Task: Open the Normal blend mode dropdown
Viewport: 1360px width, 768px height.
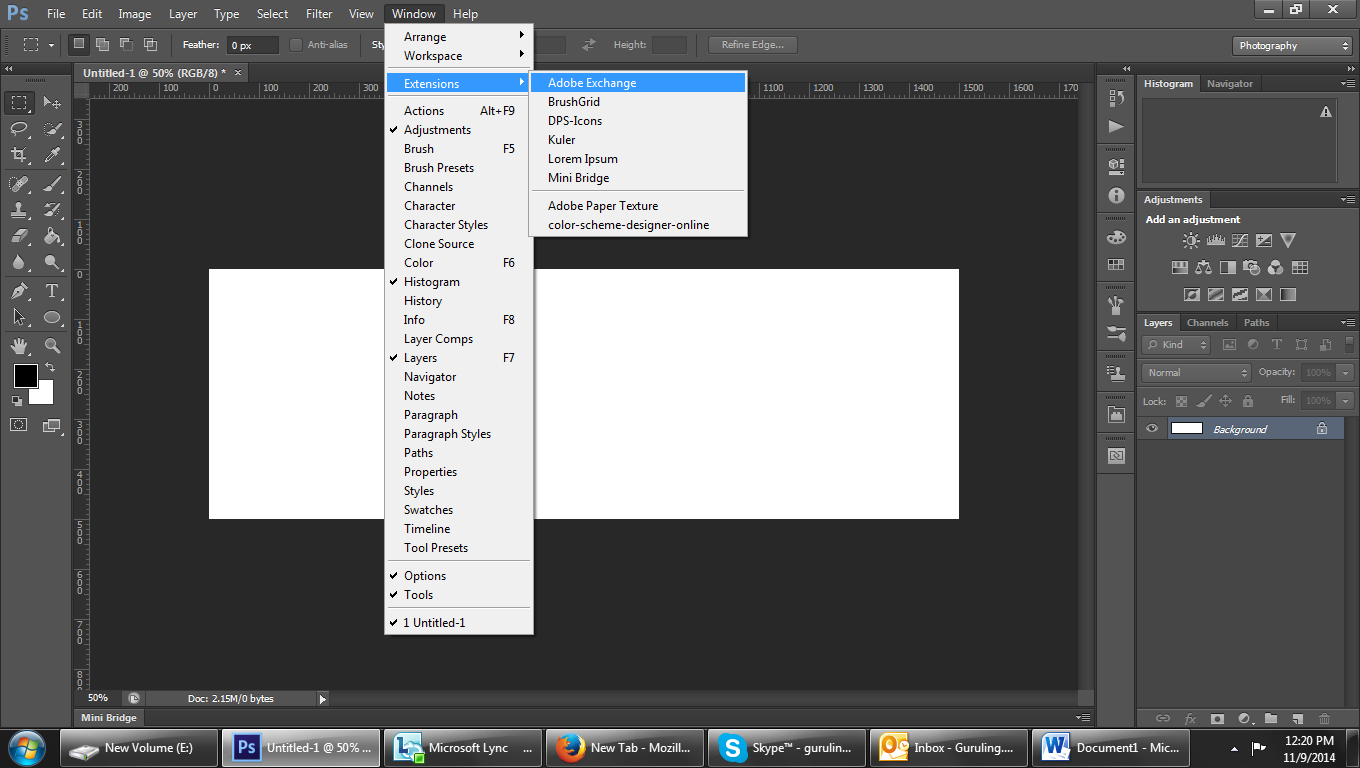Action: click(1196, 372)
